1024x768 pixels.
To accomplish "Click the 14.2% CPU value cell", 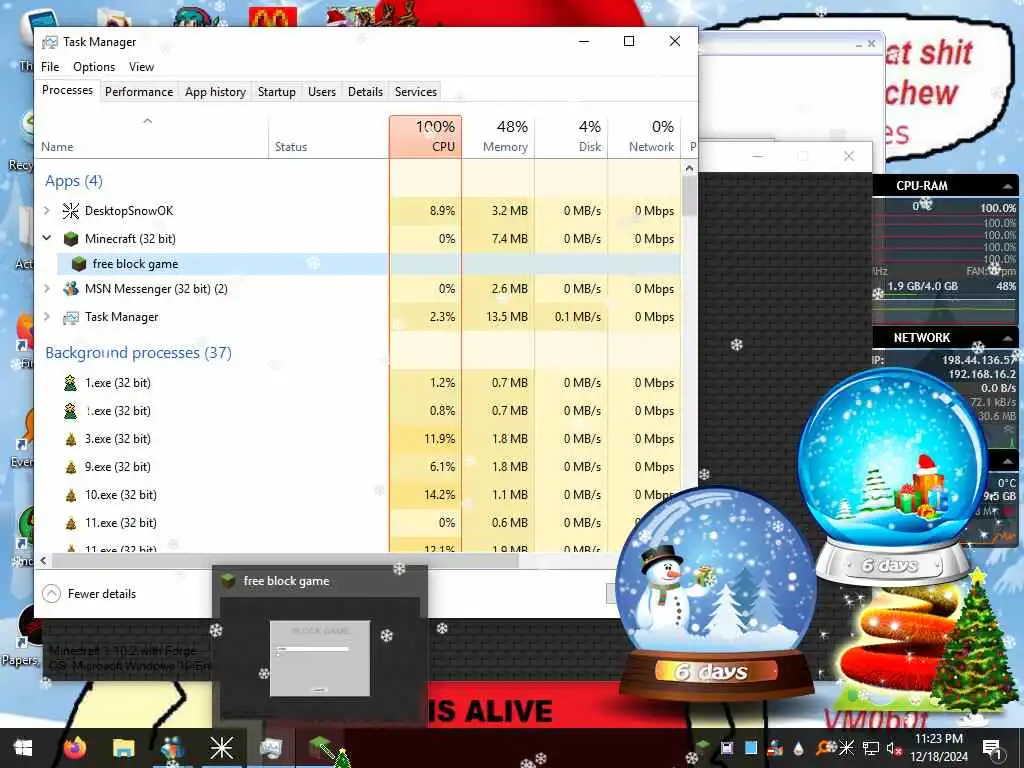I will [425, 495].
